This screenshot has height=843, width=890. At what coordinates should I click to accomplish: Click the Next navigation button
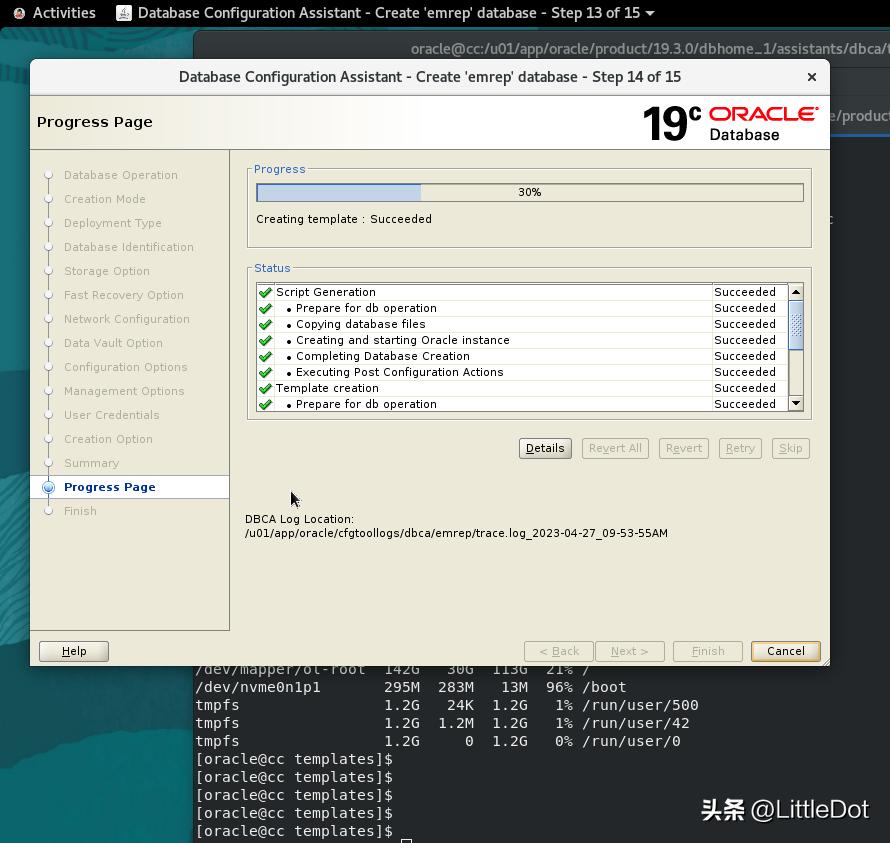629,651
